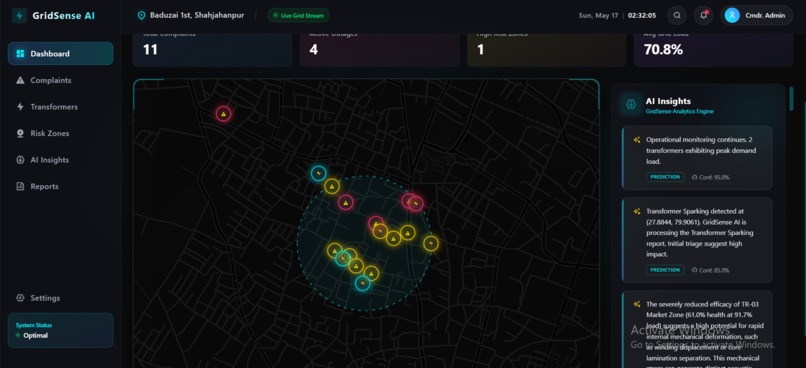Open the Transformers section
806x368 pixels.
click(61, 107)
